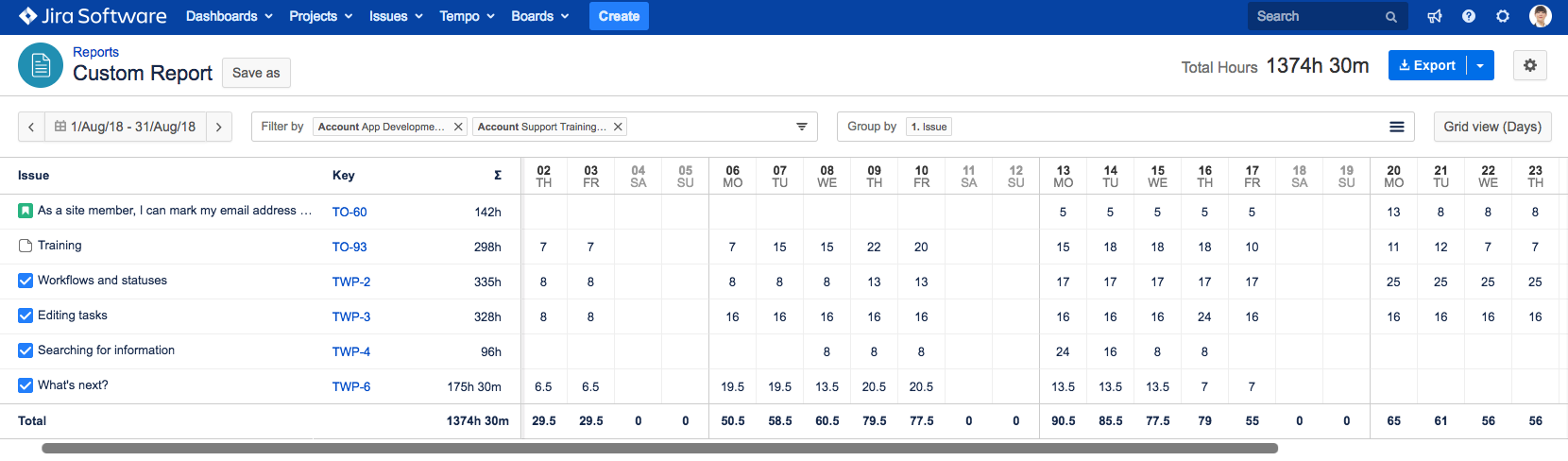Open issue link TWP-2
This screenshot has height=461, width=1568.
point(351,282)
